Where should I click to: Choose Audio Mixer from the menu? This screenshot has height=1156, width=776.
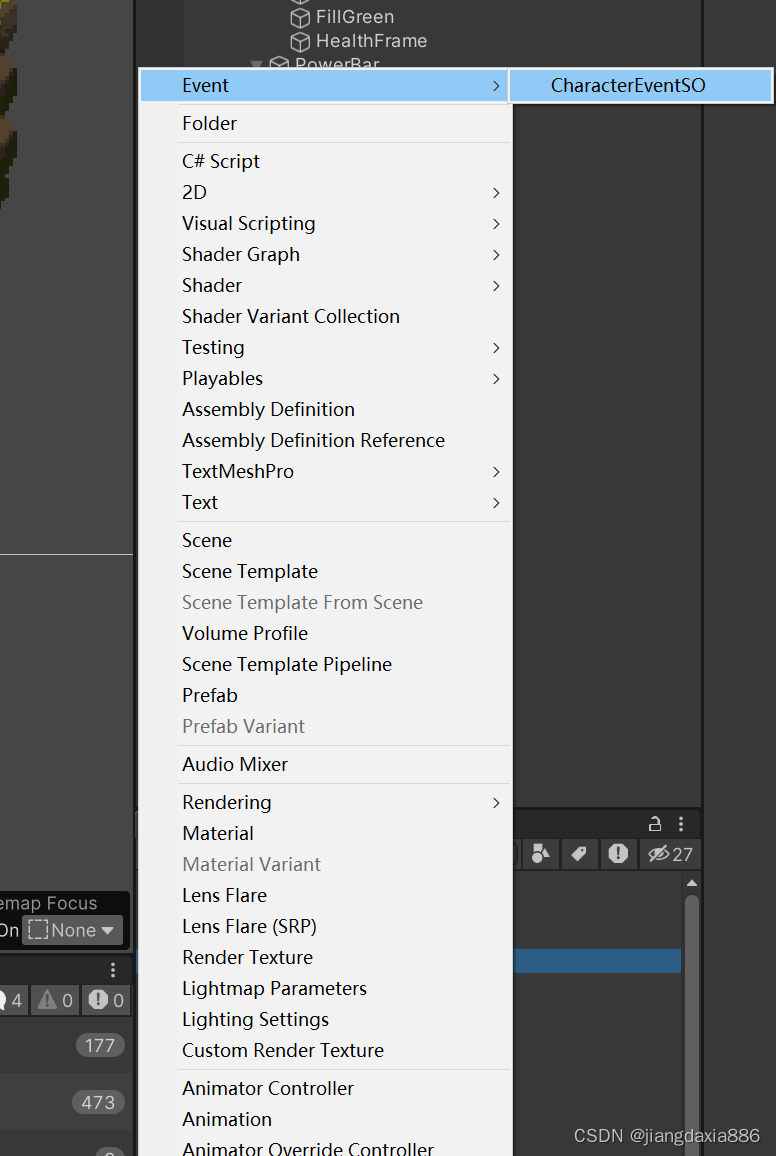325,765
